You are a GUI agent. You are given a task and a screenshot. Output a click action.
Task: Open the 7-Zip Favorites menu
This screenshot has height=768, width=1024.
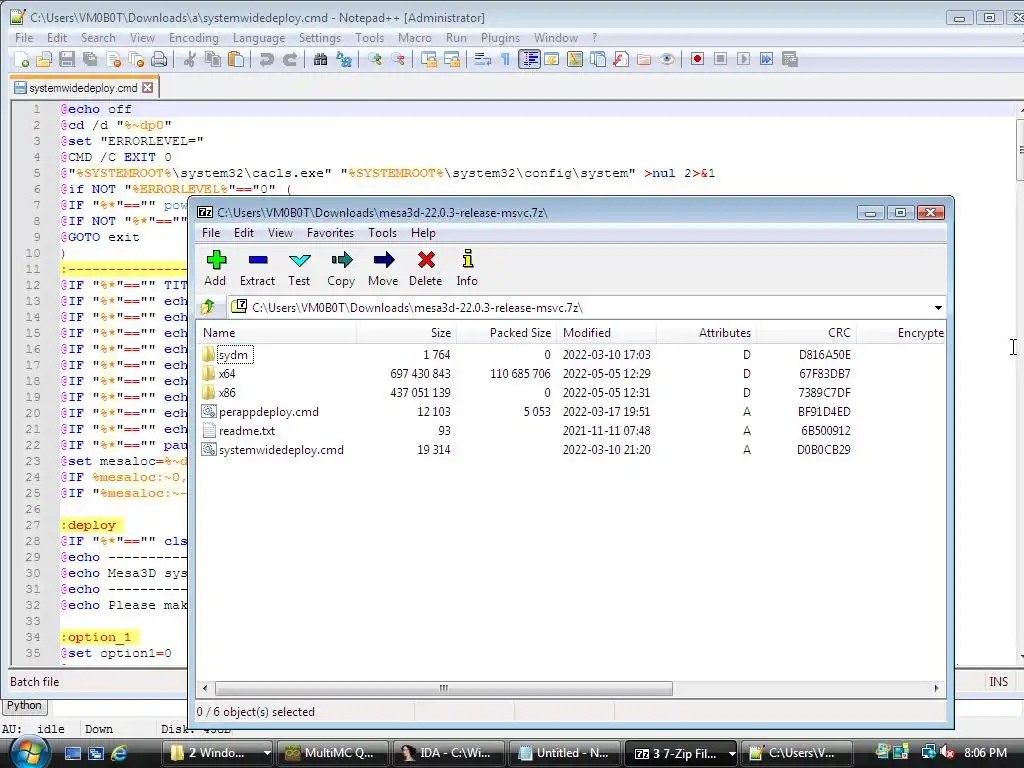(330, 233)
